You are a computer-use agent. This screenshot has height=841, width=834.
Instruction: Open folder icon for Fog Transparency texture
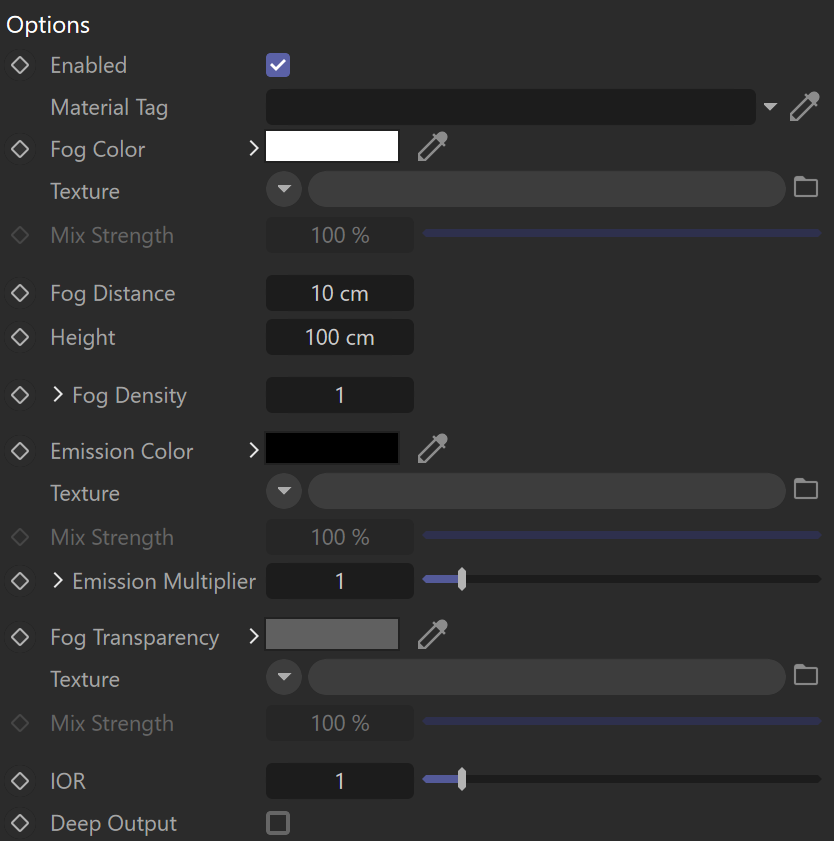pos(806,675)
